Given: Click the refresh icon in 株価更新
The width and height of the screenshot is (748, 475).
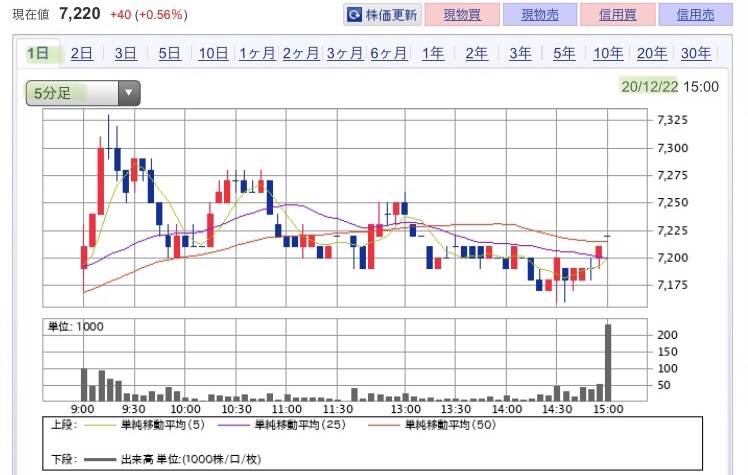Looking at the screenshot, I should coord(354,15).
